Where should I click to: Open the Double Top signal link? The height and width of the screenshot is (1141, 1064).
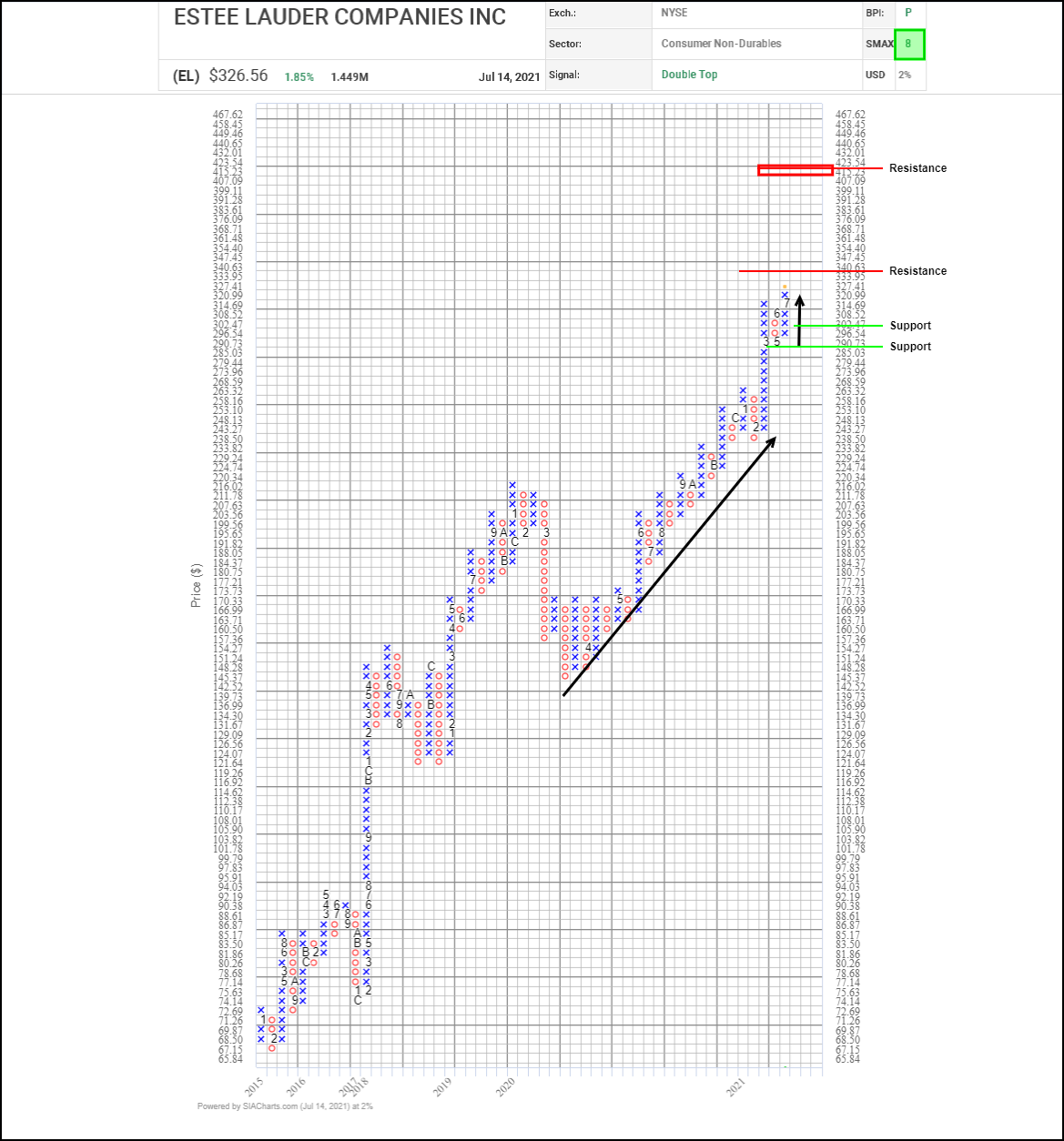click(689, 75)
